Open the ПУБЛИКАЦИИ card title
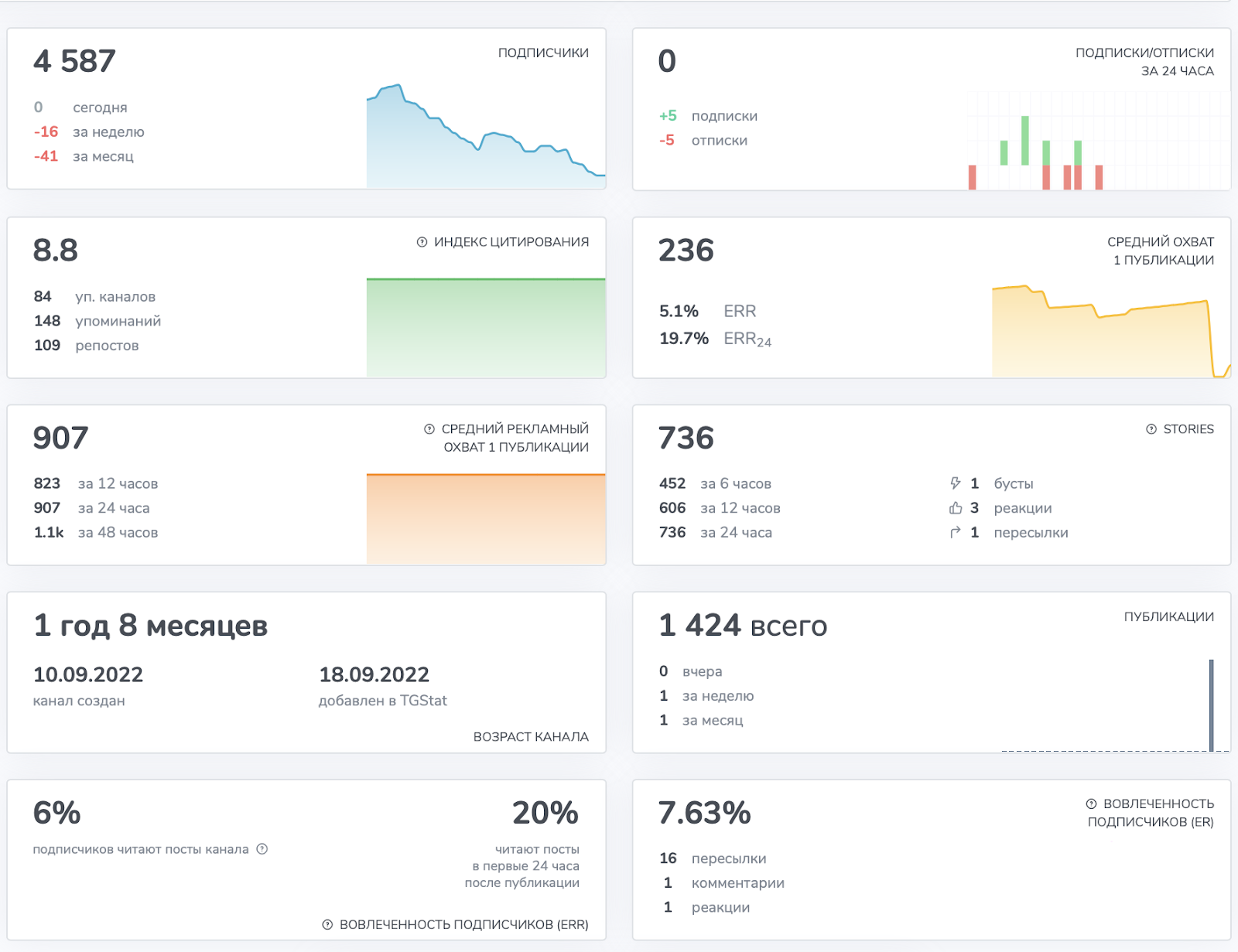 point(1168,616)
